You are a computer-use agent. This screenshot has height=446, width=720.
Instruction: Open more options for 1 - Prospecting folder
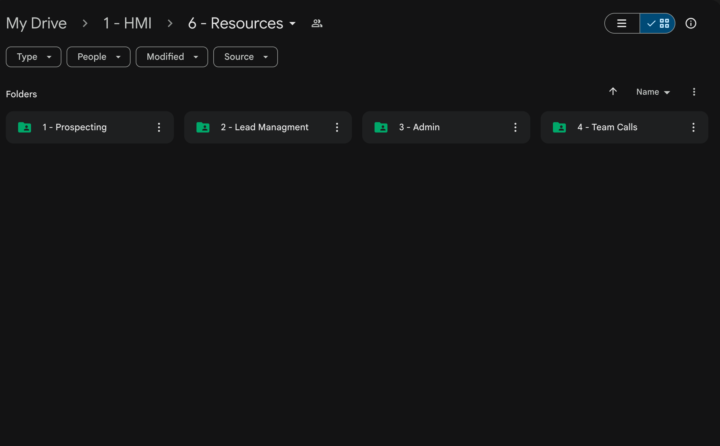pos(159,127)
